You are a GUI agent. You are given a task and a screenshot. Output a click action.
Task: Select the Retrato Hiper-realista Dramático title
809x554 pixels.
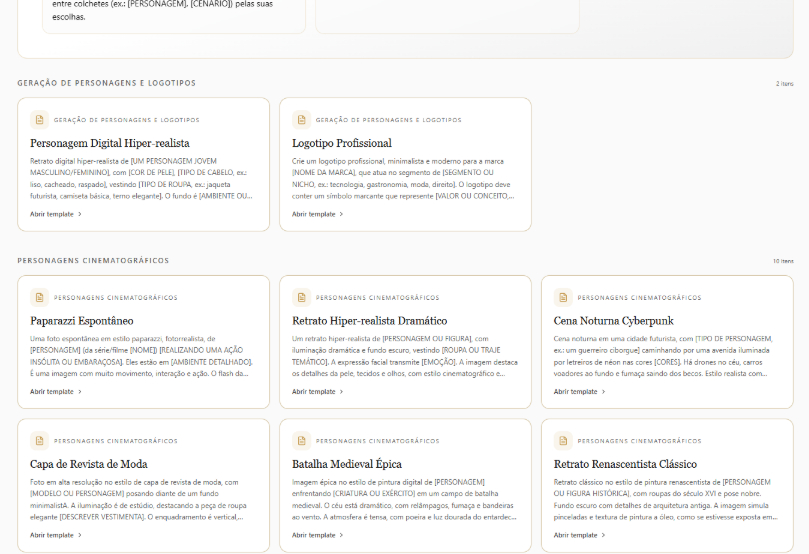369,321
